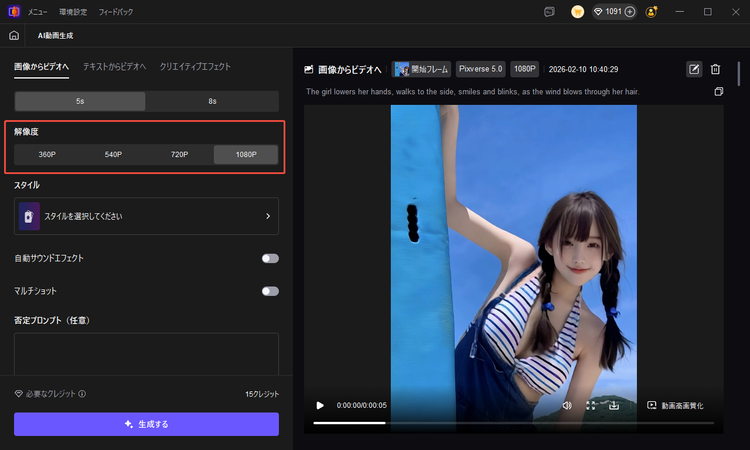Click the prompt text about the girl
The width and height of the screenshot is (750, 450).
point(473,91)
